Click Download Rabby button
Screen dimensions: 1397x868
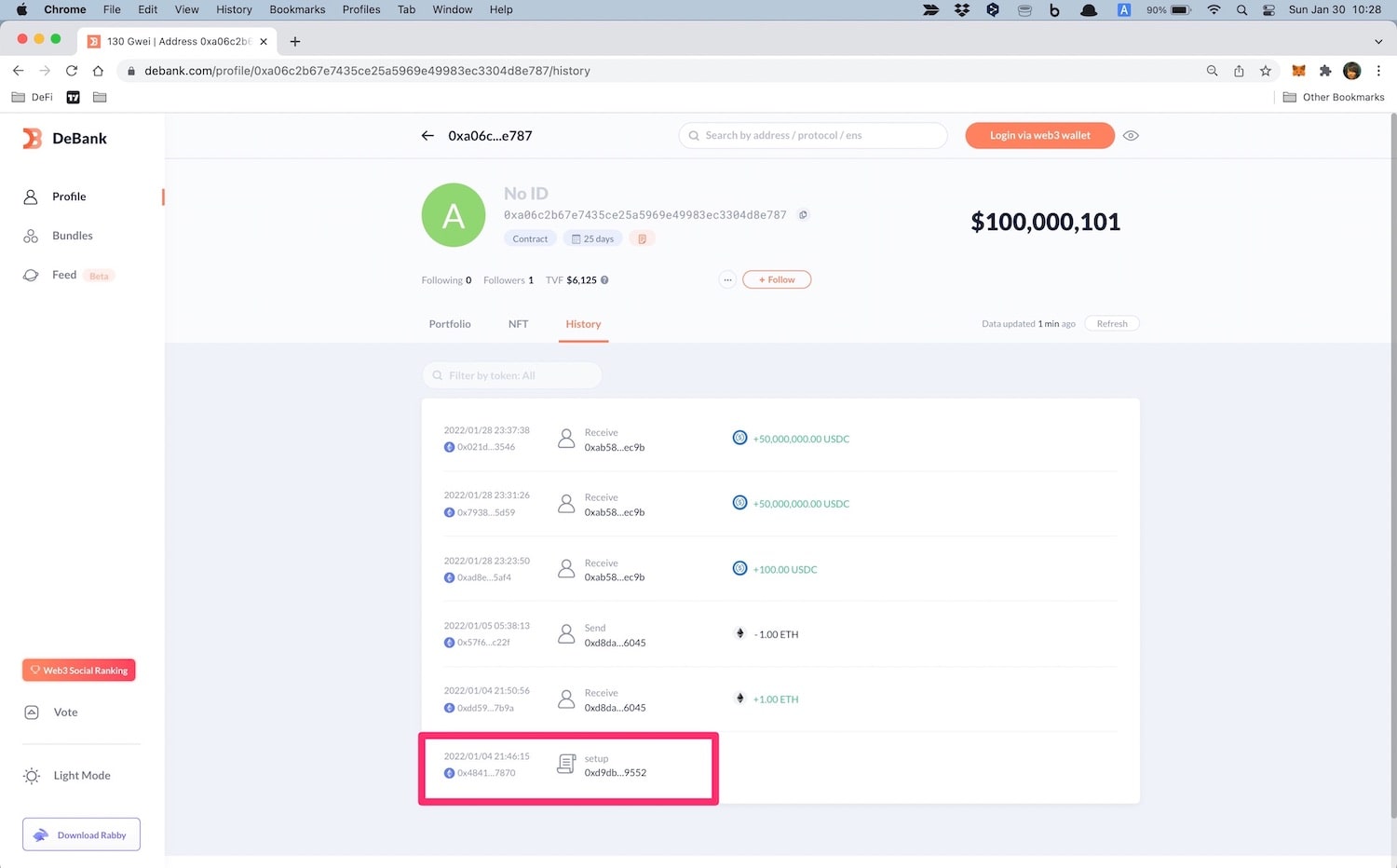(x=81, y=834)
